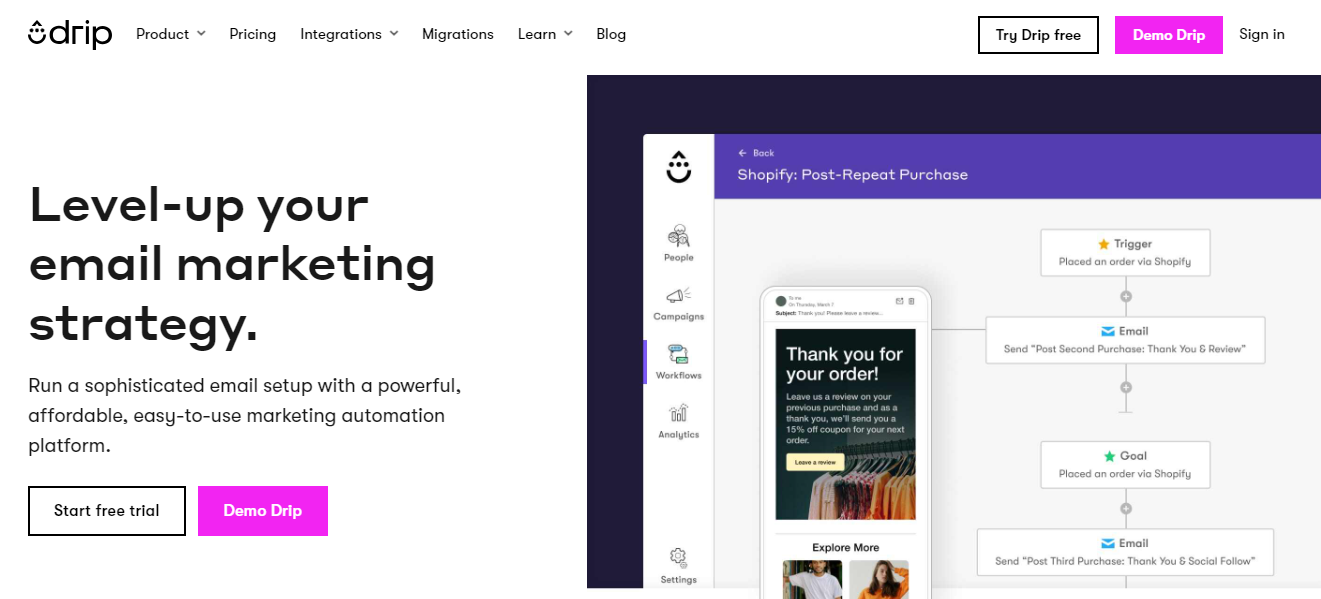This screenshot has height=599, width=1321.
Task: Click the Leave a review button in phone
Action: 815,462
